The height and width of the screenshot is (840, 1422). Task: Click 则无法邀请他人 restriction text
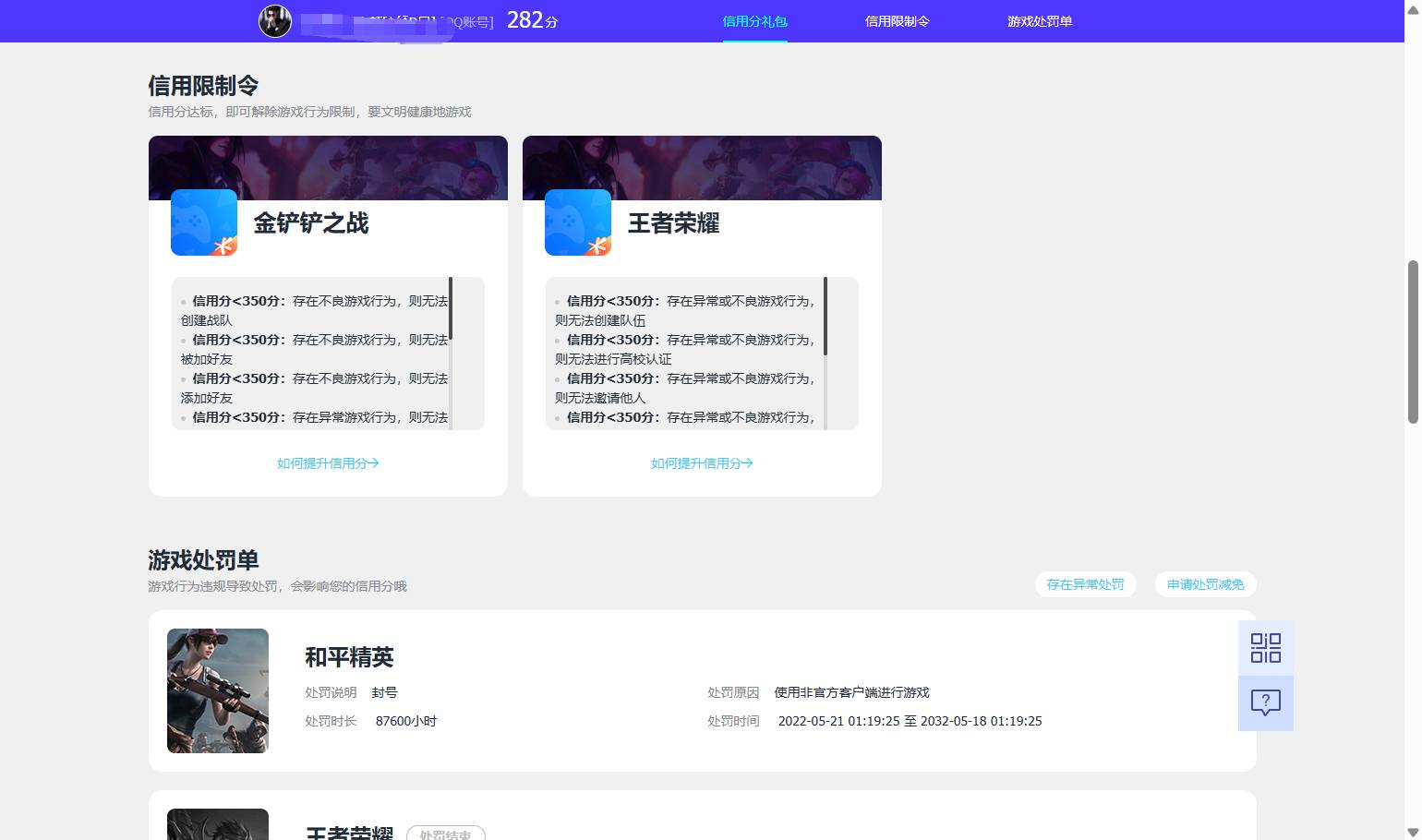point(600,398)
